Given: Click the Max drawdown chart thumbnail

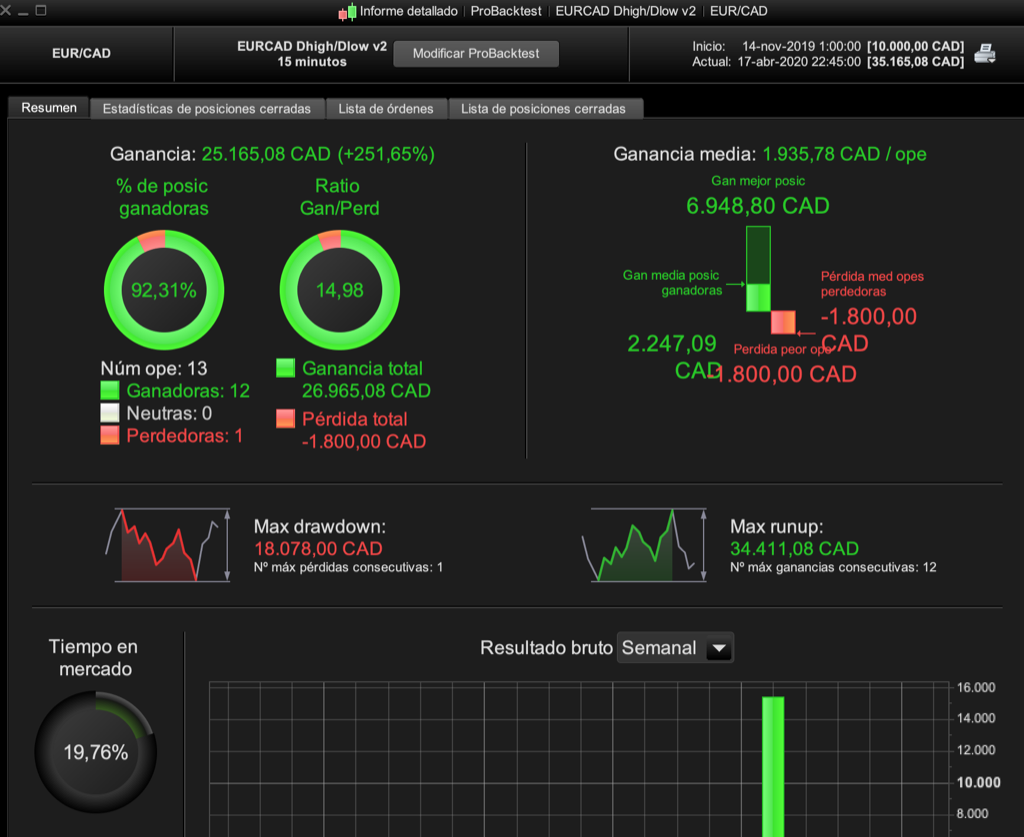Looking at the screenshot, I should pos(168,545).
